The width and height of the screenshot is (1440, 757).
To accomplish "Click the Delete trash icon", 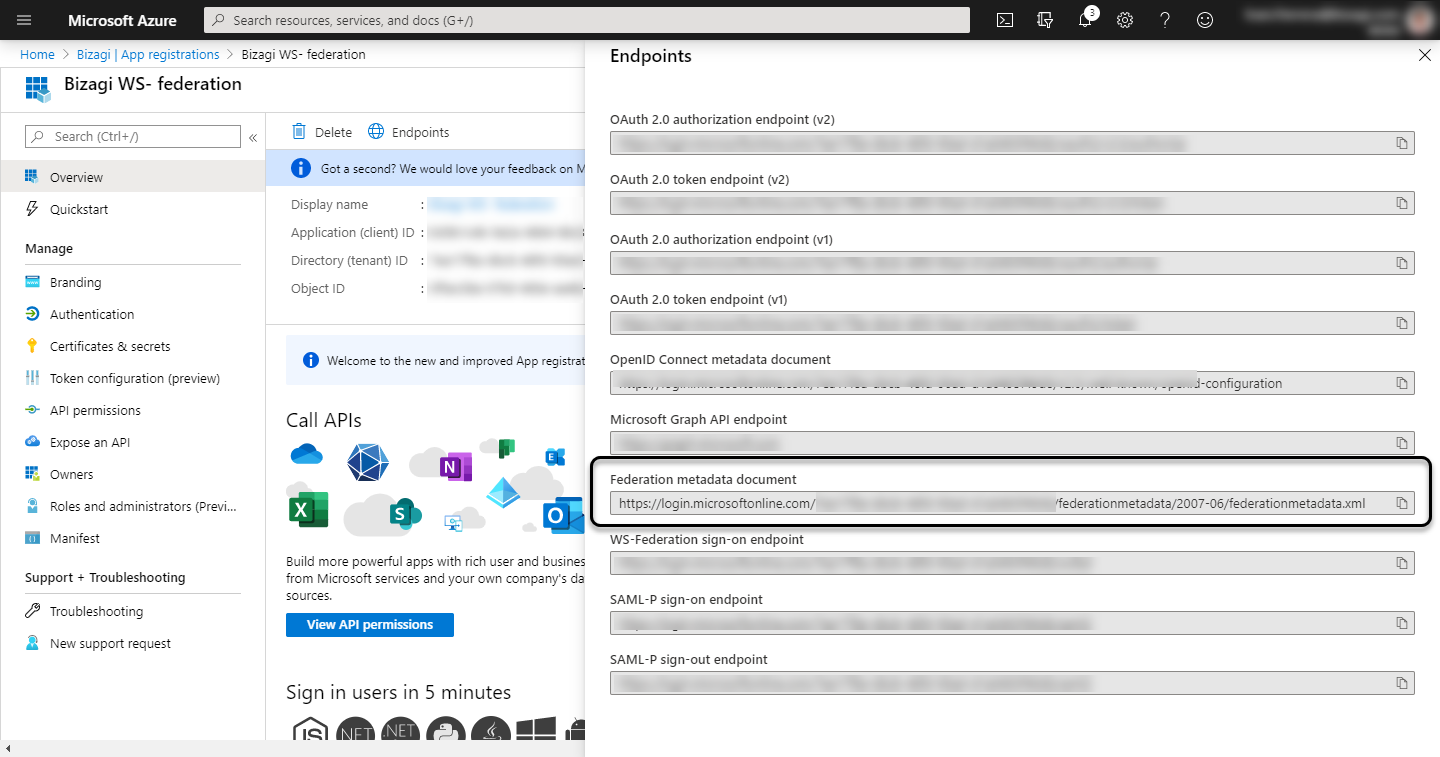I will click(299, 132).
